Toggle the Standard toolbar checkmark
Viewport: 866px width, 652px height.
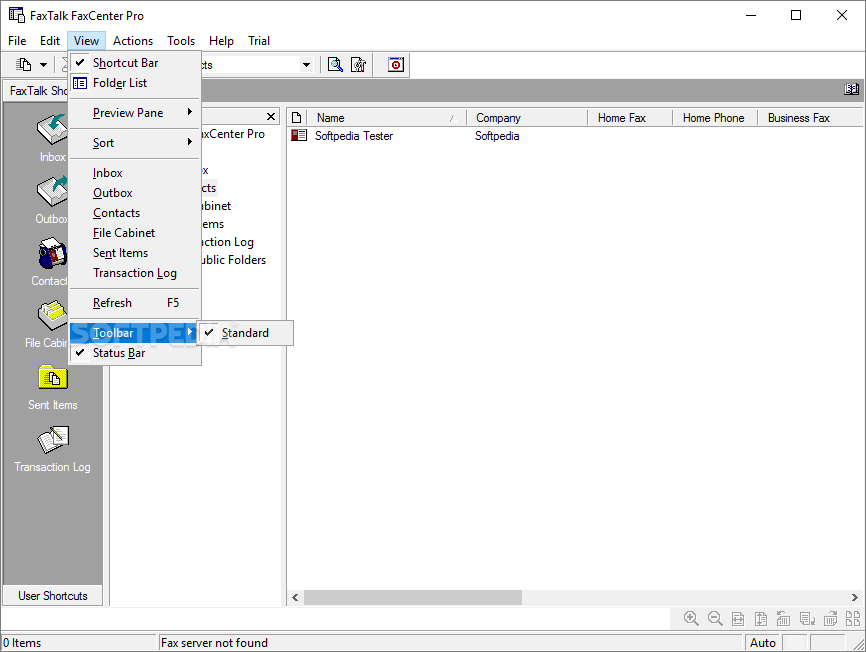pos(245,333)
